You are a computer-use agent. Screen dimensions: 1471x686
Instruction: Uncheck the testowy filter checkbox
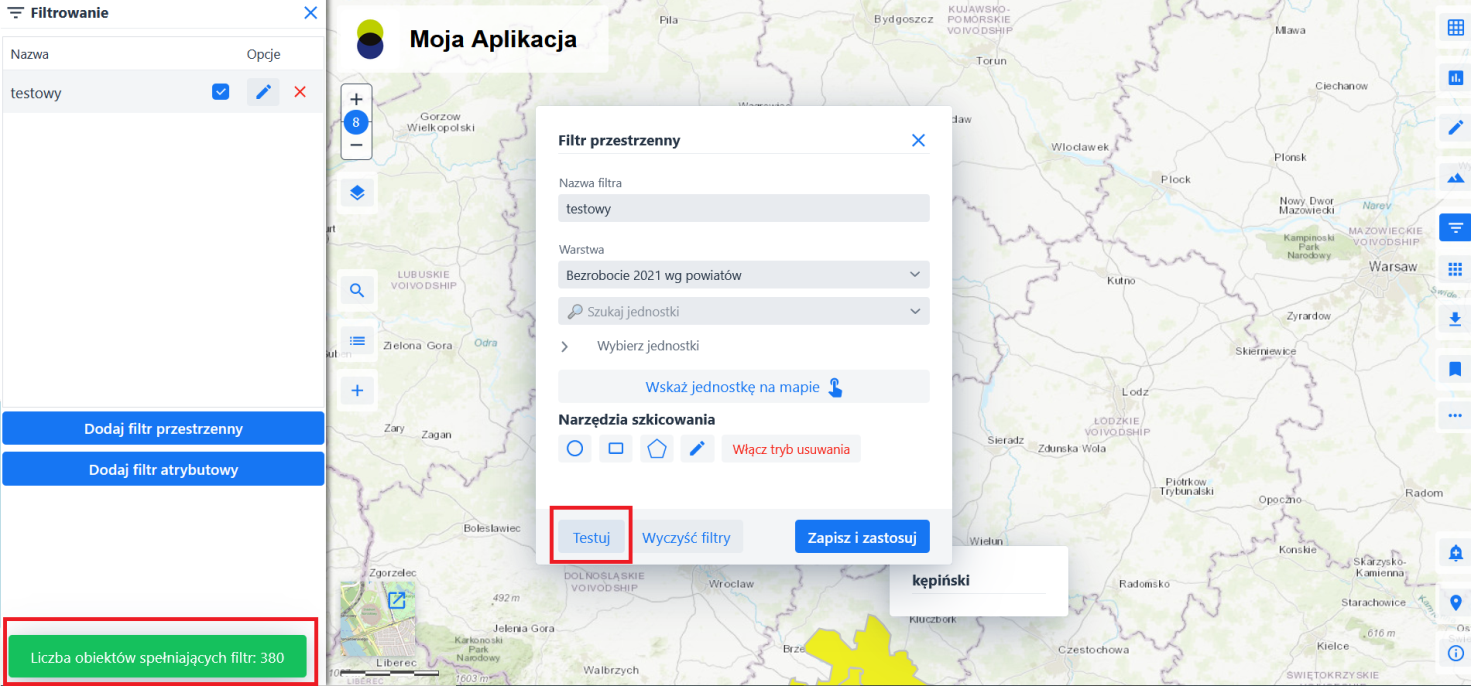coord(221,92)
